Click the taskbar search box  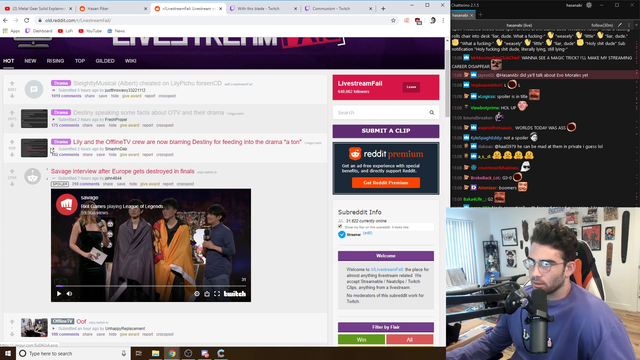[73, 353]
